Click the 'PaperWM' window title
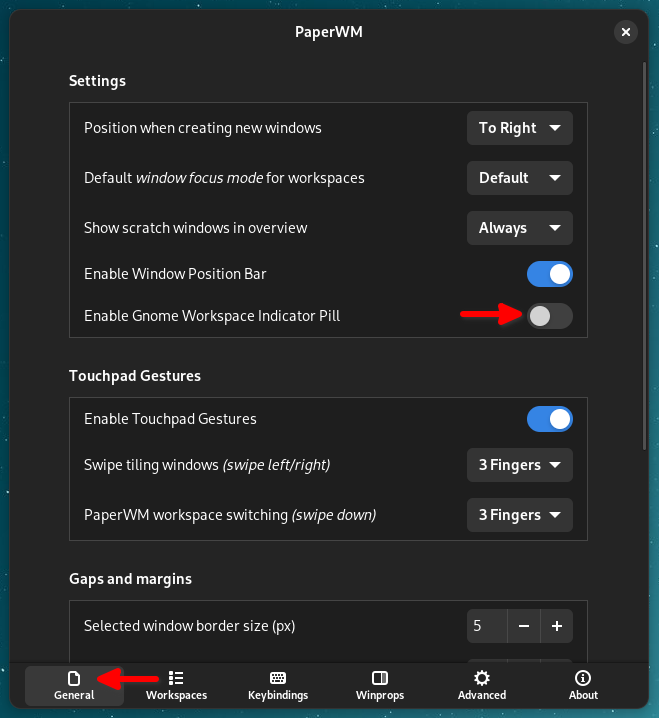This screenshot has width=659, height=718. coord(329,32)
